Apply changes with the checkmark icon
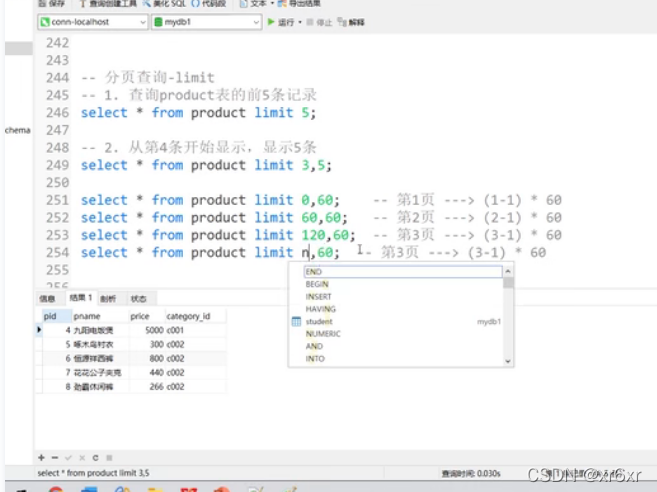 coord(68,458)
